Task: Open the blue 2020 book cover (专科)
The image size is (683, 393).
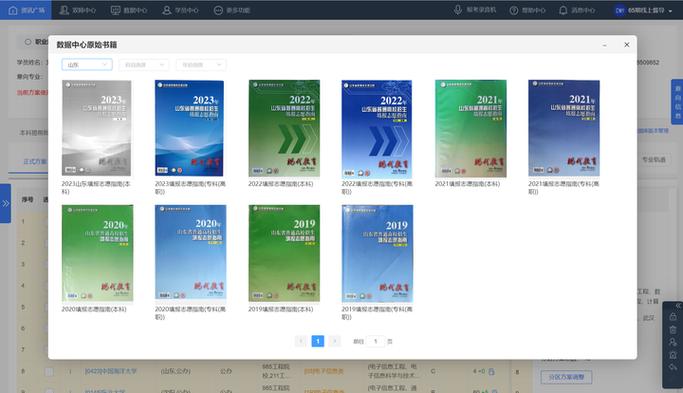Action: [190, 253]
